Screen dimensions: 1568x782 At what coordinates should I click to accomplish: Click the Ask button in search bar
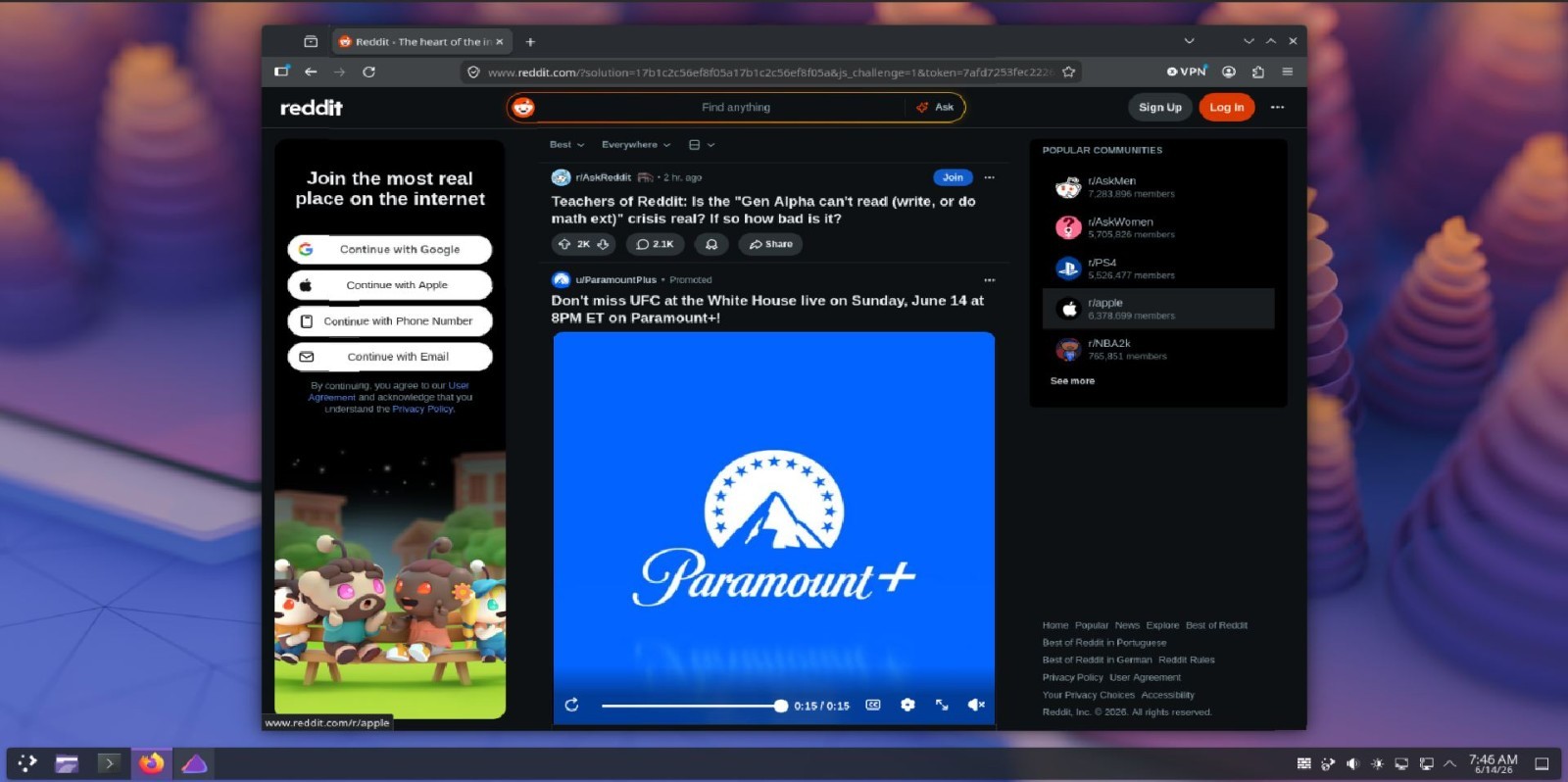pos(935,108)
